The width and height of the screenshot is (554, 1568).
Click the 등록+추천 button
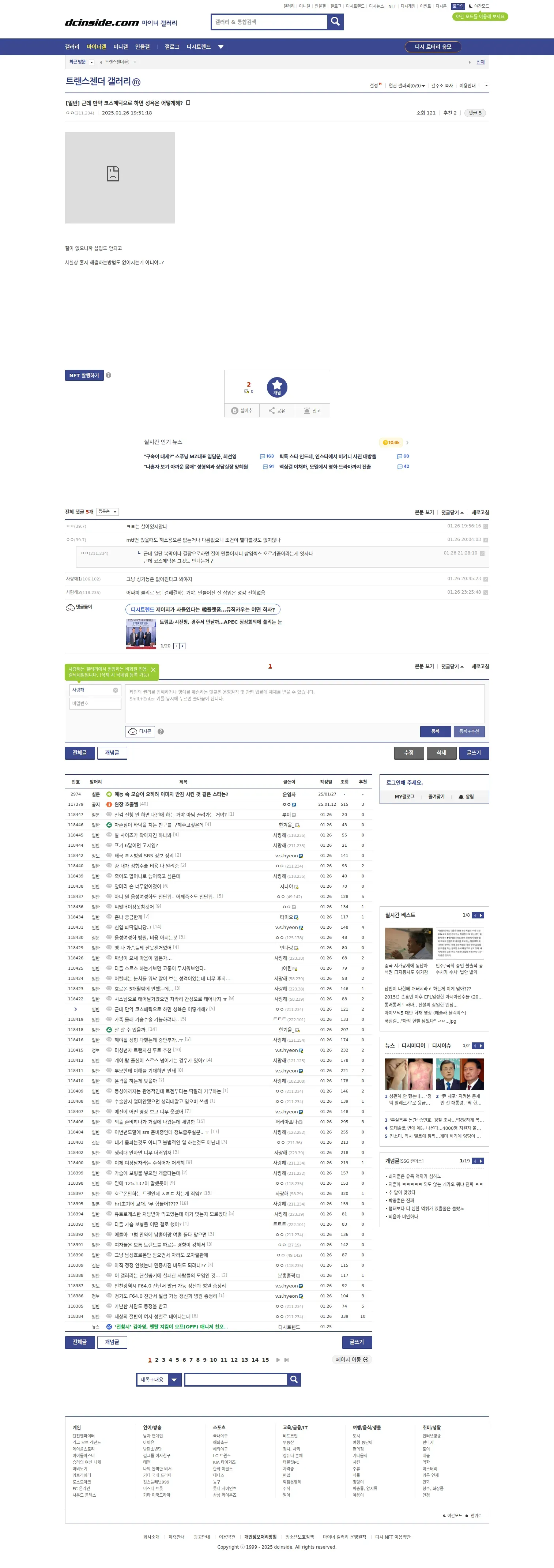pos(469,731)
